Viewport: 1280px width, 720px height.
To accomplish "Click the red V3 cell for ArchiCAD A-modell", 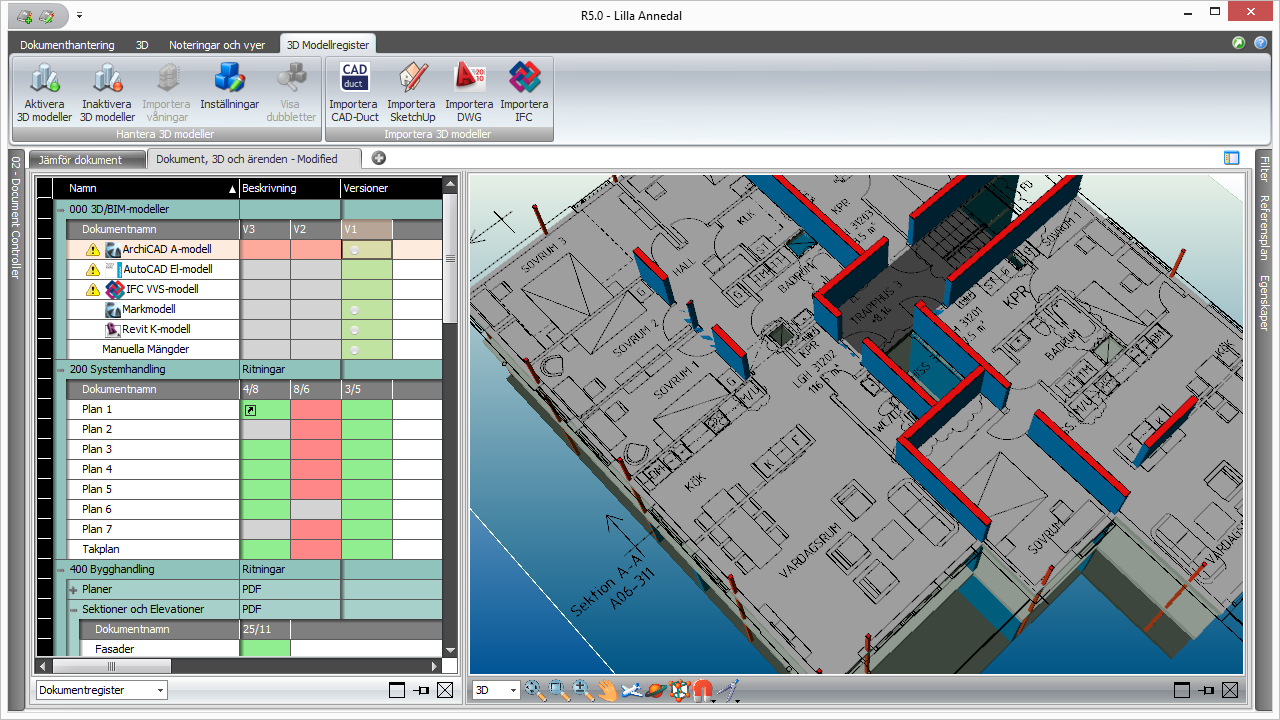I will (265, 249).
